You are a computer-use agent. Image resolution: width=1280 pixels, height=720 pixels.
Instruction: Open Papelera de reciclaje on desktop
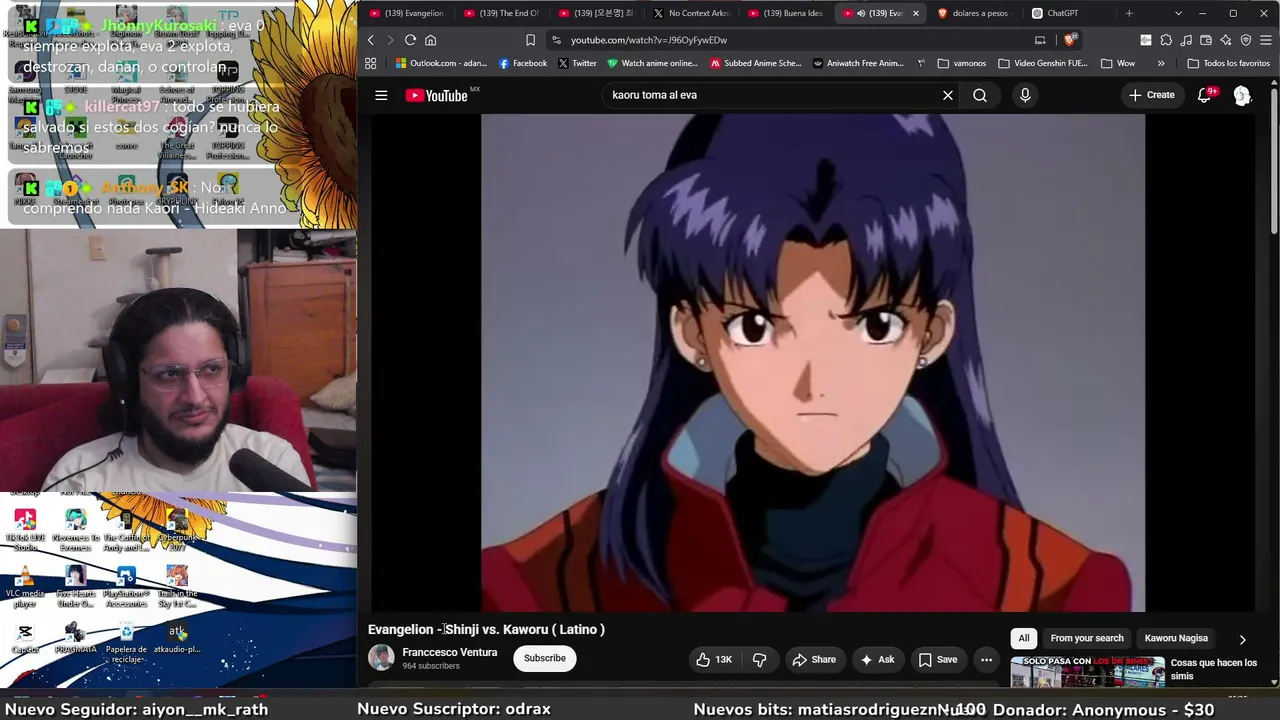[x=126, y=643]
